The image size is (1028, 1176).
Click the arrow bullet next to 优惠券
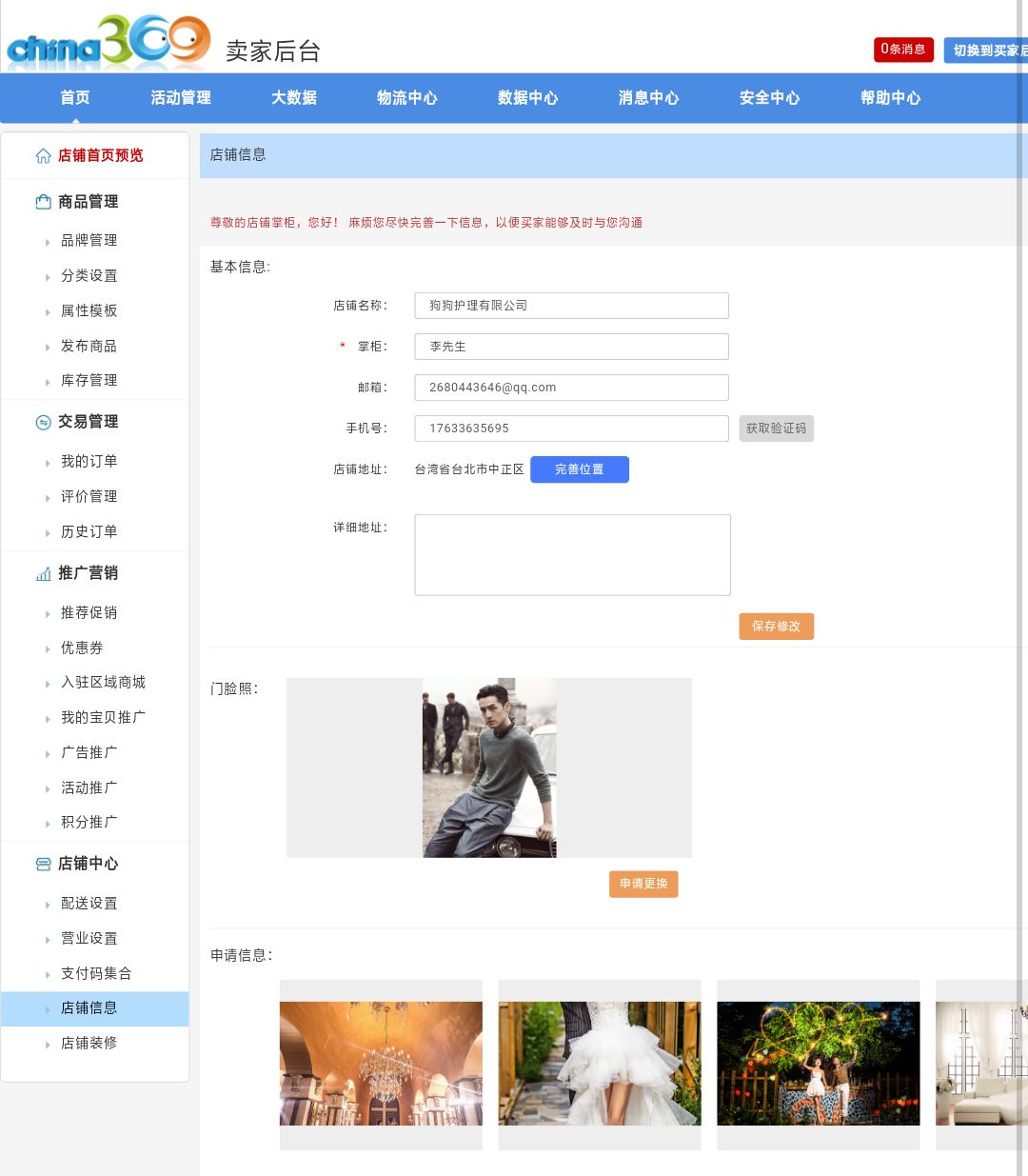[48, 649]
